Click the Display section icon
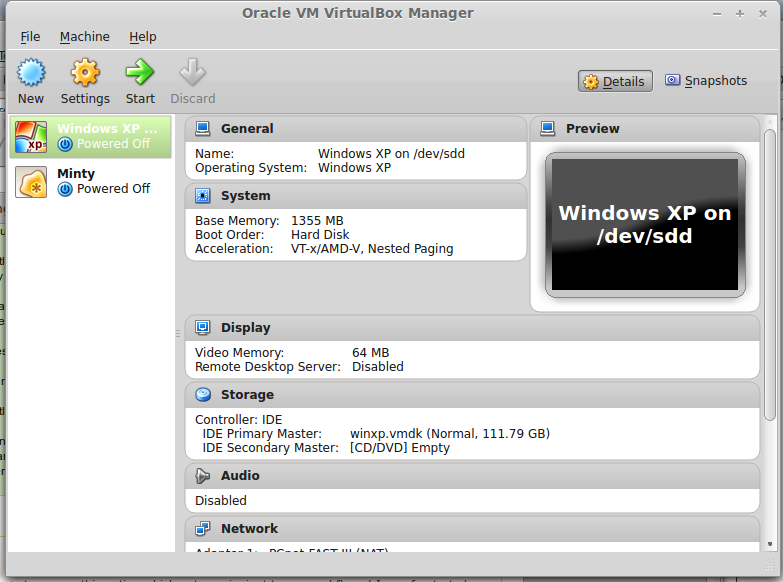 tap(203, 328)
